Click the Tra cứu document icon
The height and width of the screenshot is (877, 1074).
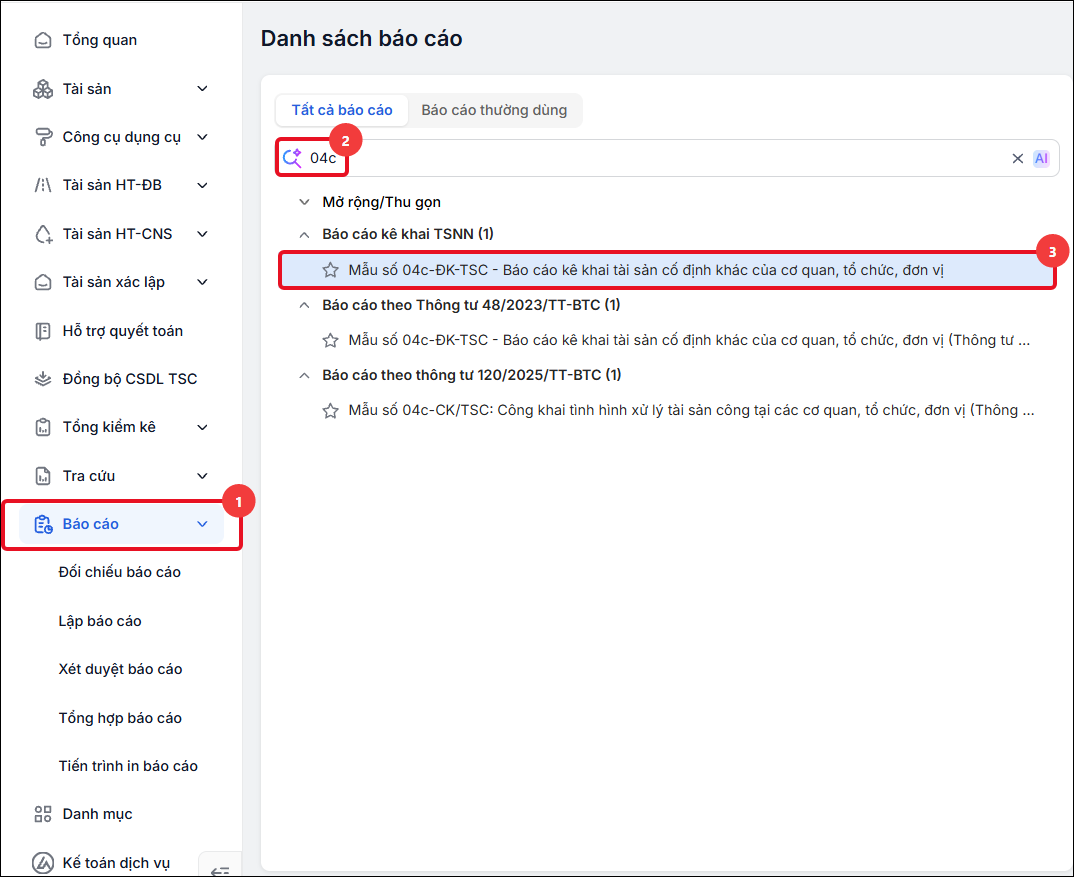click(43, 476)
